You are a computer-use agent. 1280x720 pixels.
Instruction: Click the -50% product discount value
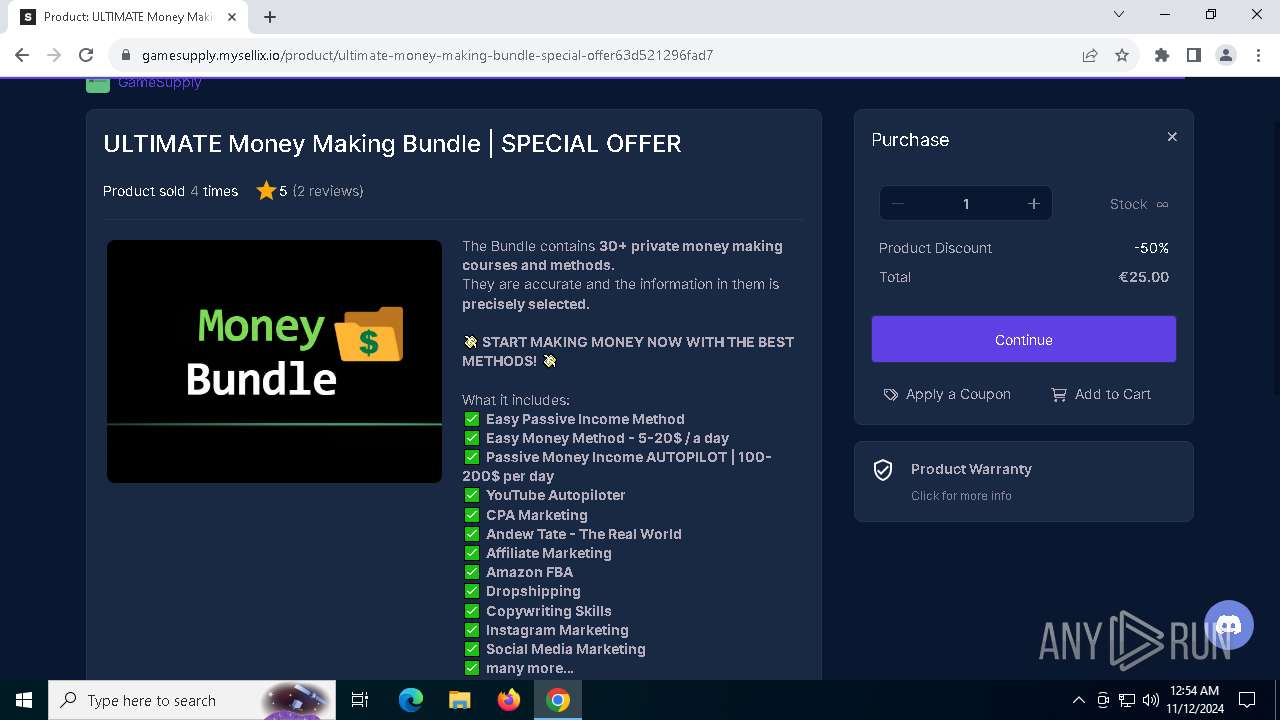[x=1151, y=248]
